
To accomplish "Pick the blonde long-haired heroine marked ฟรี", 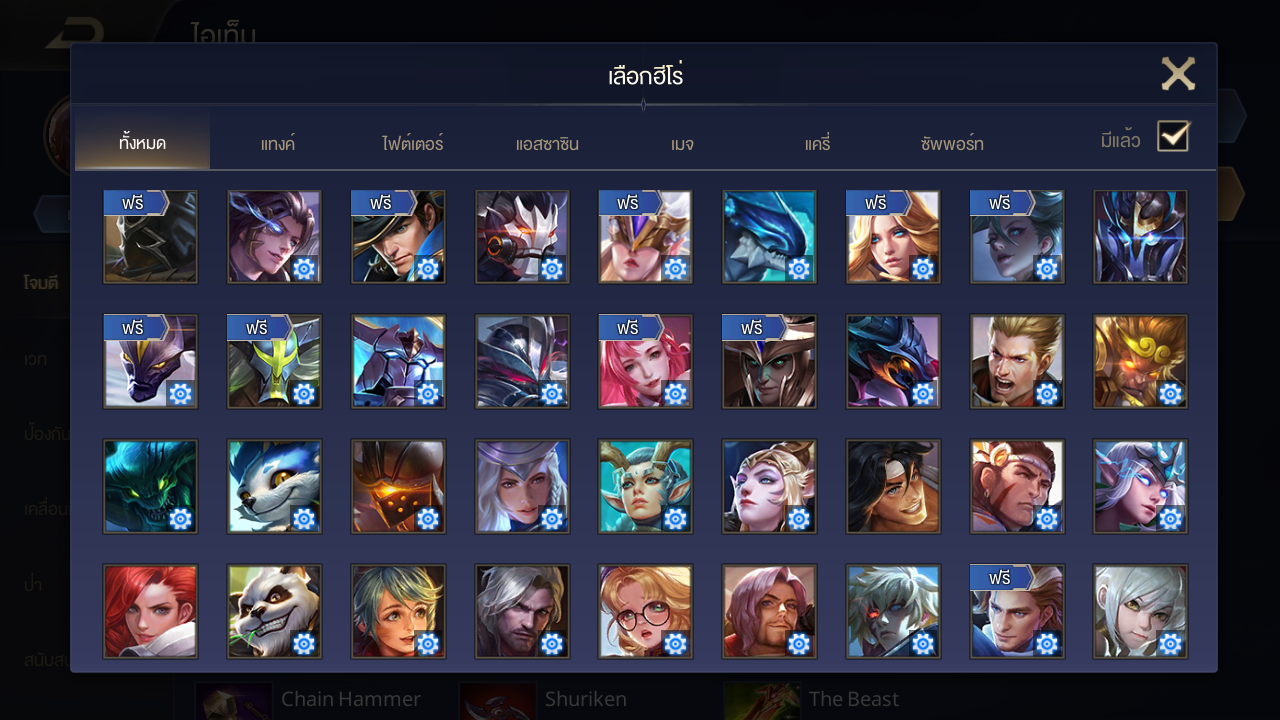I will 893,237.
